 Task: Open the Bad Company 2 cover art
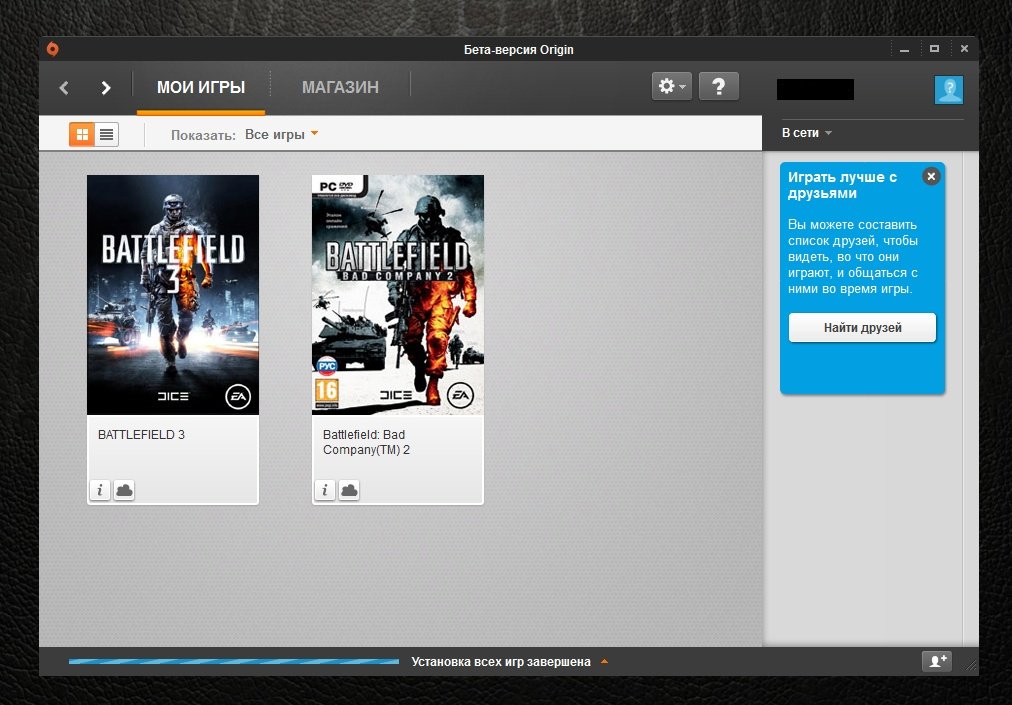[x=398, y=295]
